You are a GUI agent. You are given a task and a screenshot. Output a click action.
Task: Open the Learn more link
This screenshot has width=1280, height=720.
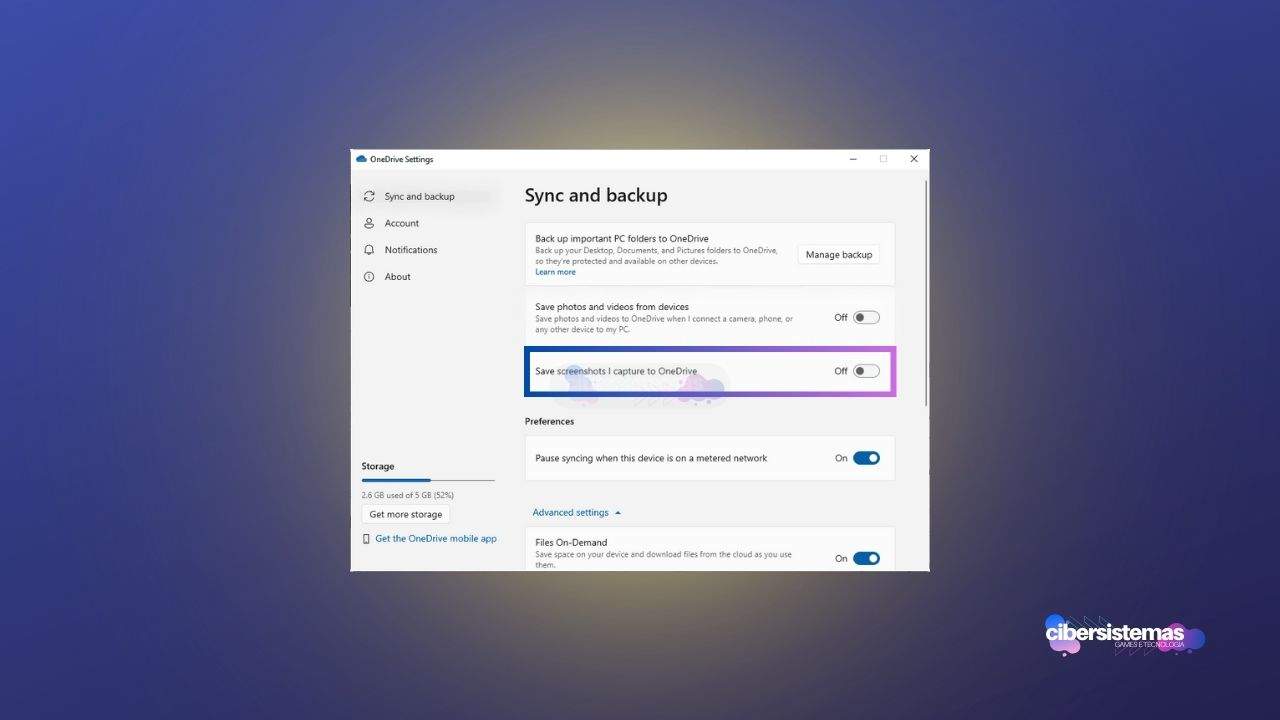point(555,272)
